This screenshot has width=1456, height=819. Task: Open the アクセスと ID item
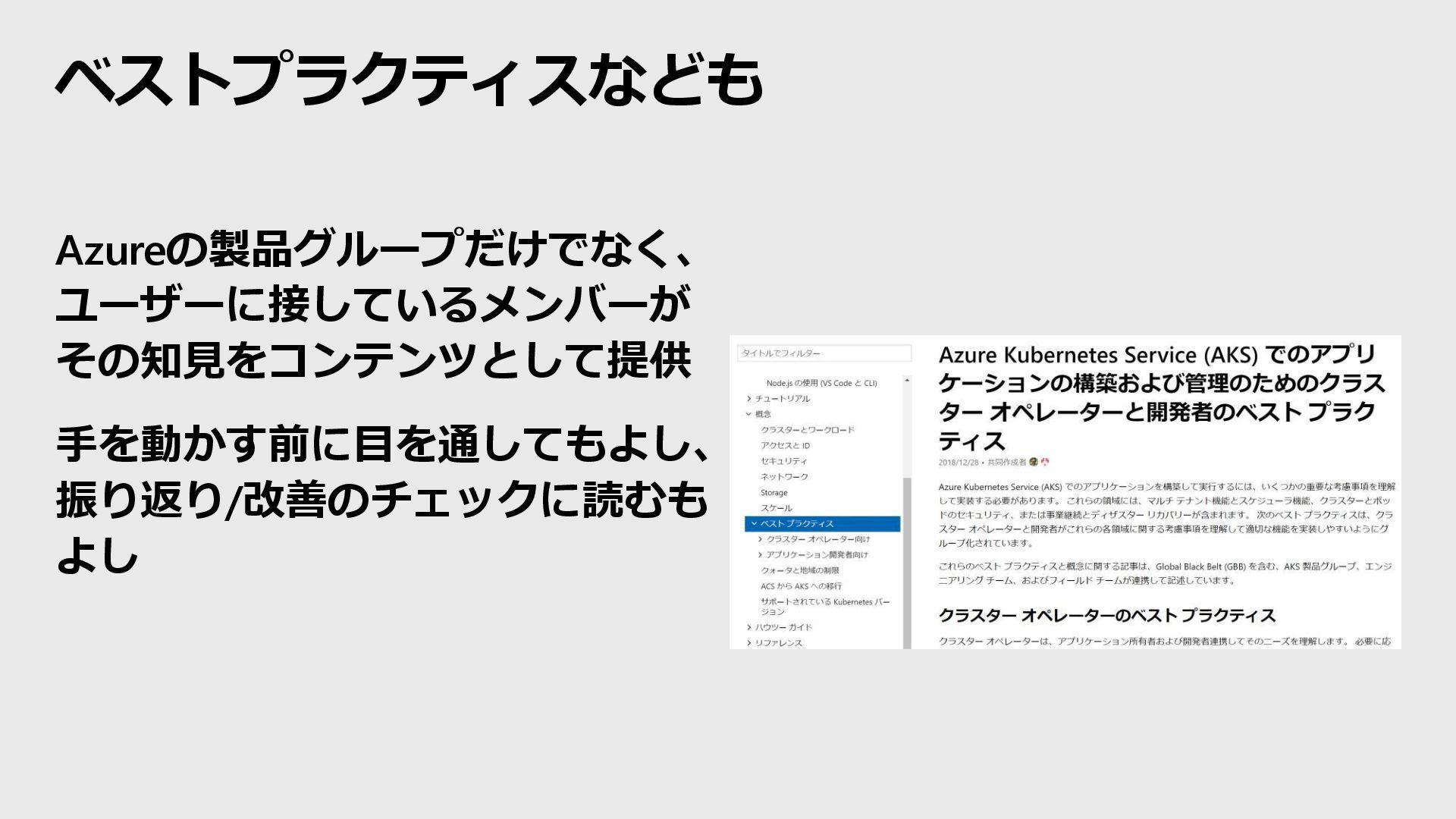(x=785, y=446)
